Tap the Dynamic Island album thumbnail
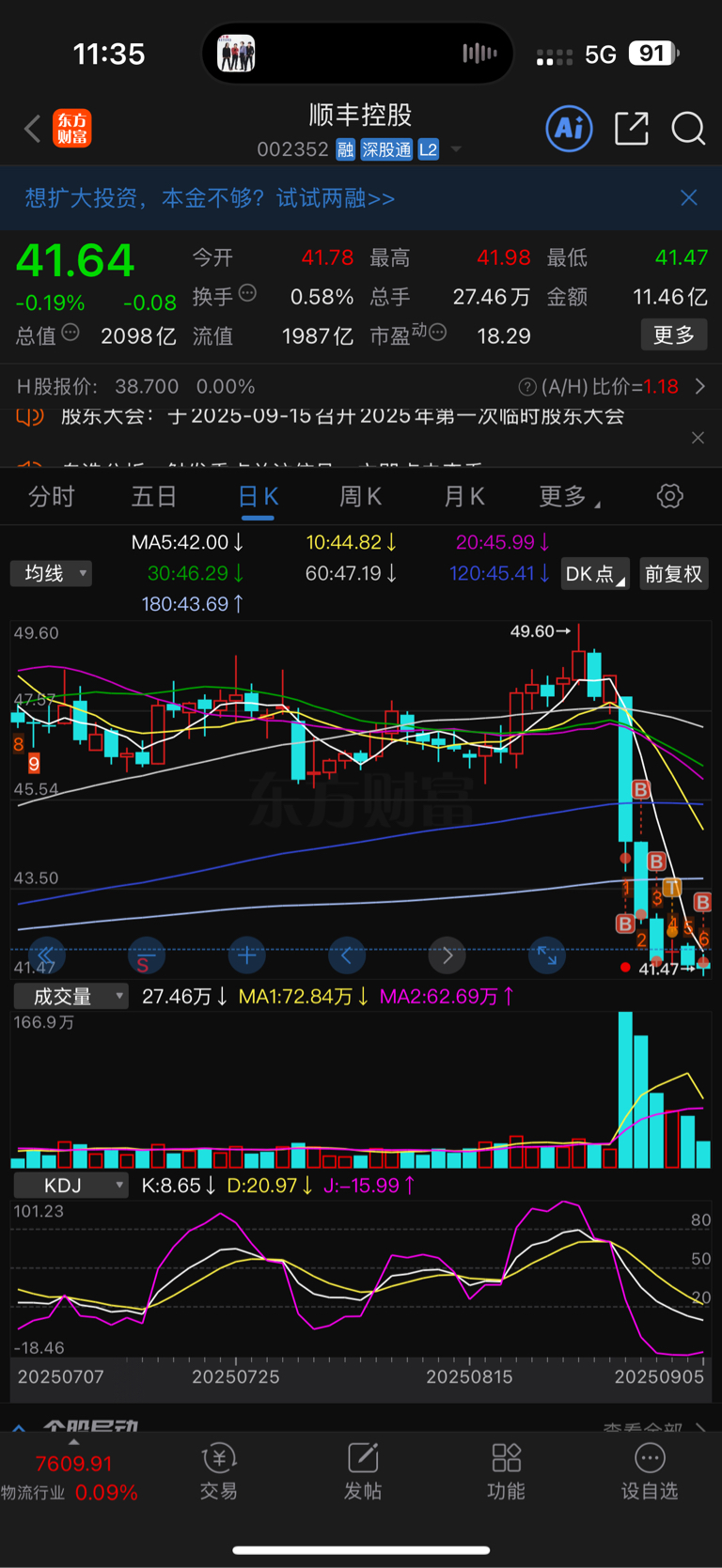Image resolution: width=722 pixels, height=1568 pixels. 236,54
